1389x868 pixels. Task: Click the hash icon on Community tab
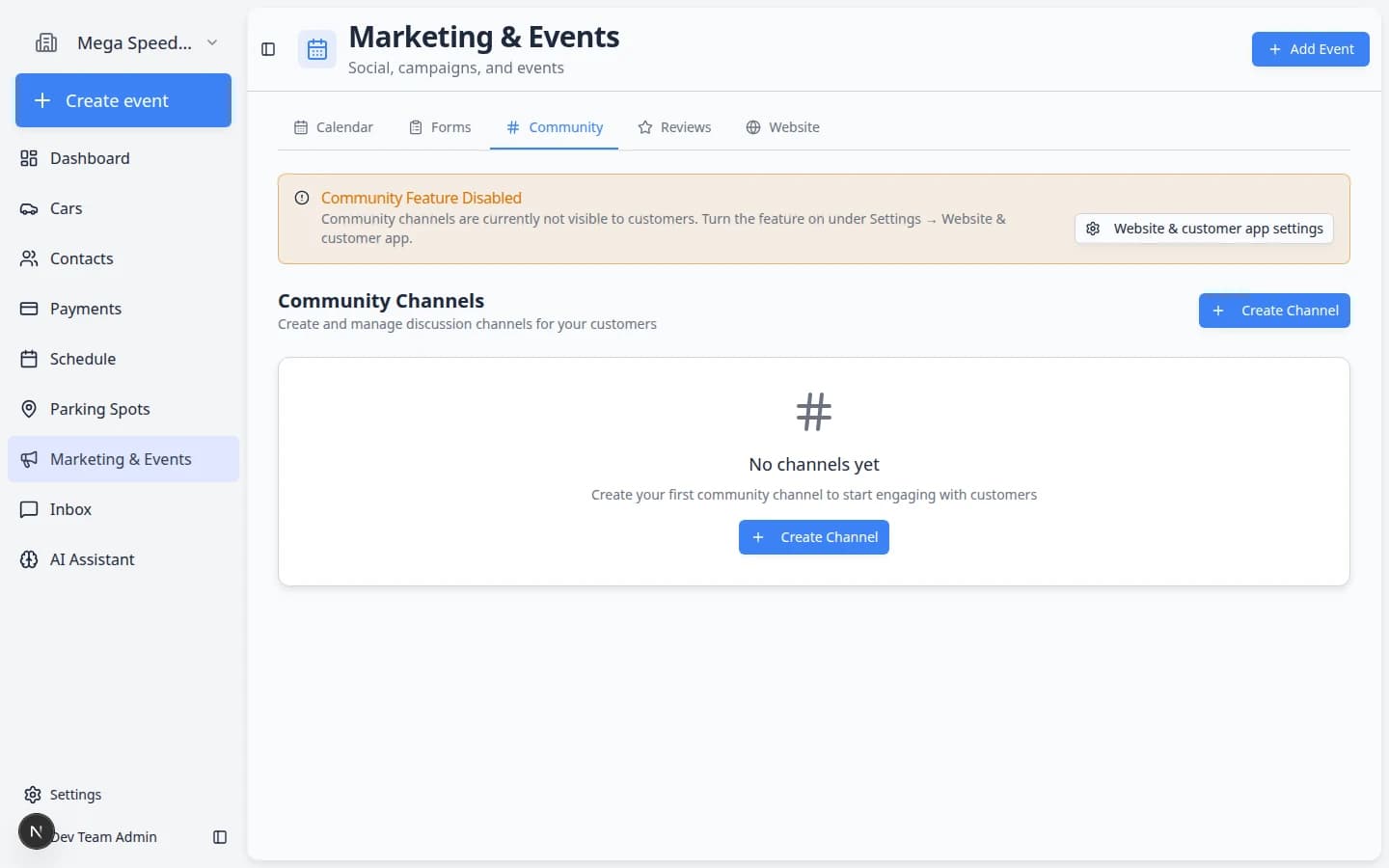pos(513,127)
